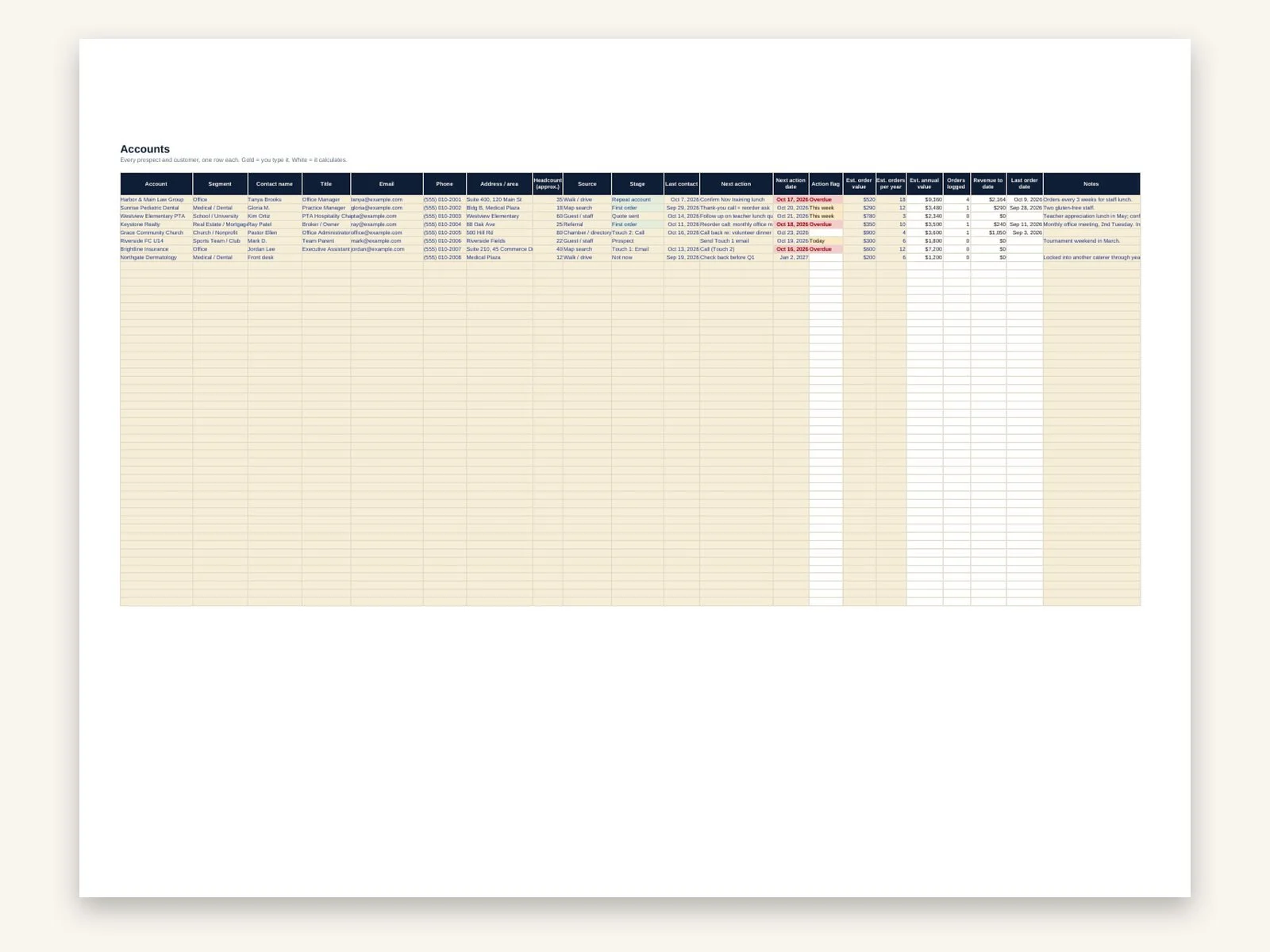Select the 'Segment' column header
Image resolution: width=1270 pixels, height=952 pixels.
[220, 184]
